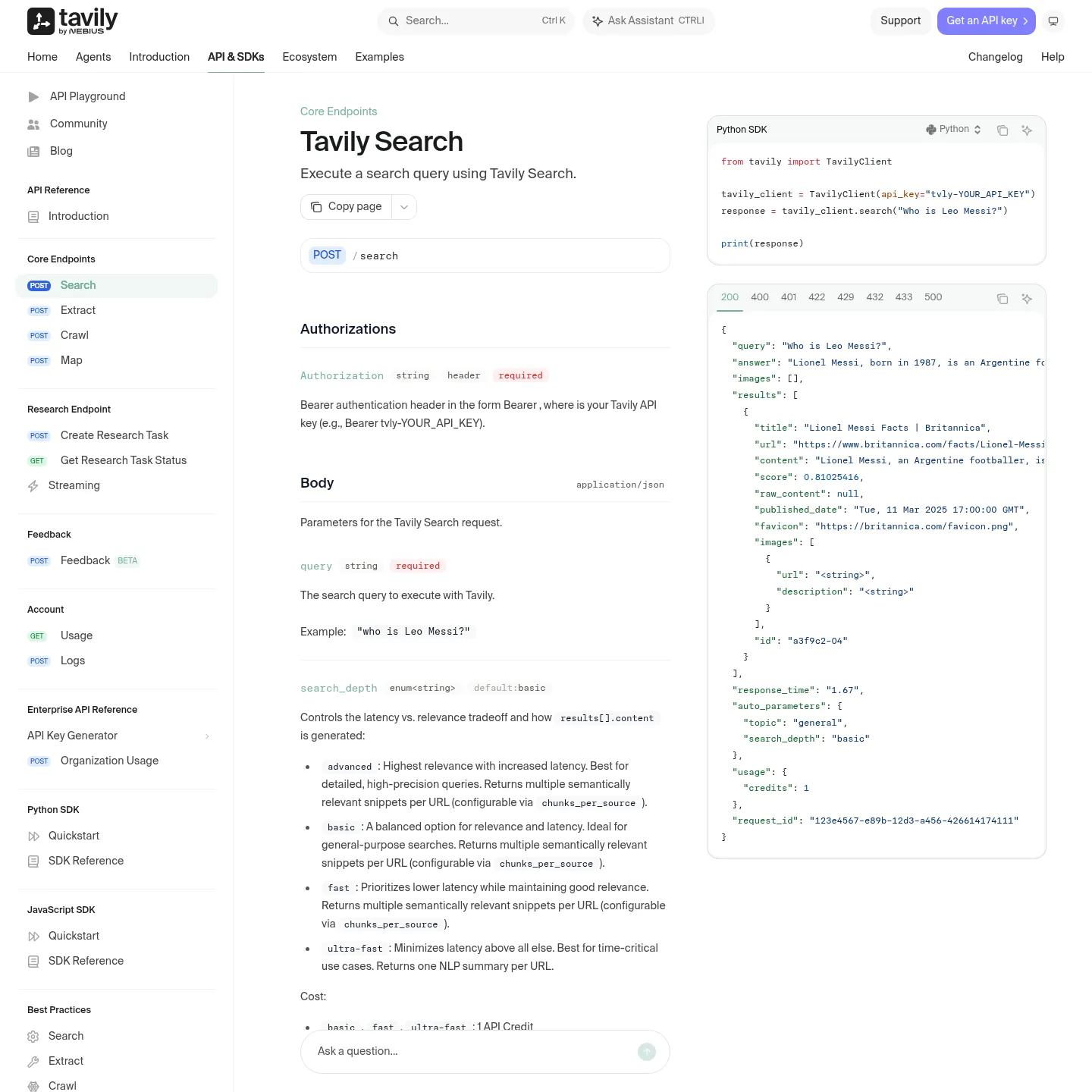
Task: Open the POST Crawl endpoint page
Action: pos(116,335)
